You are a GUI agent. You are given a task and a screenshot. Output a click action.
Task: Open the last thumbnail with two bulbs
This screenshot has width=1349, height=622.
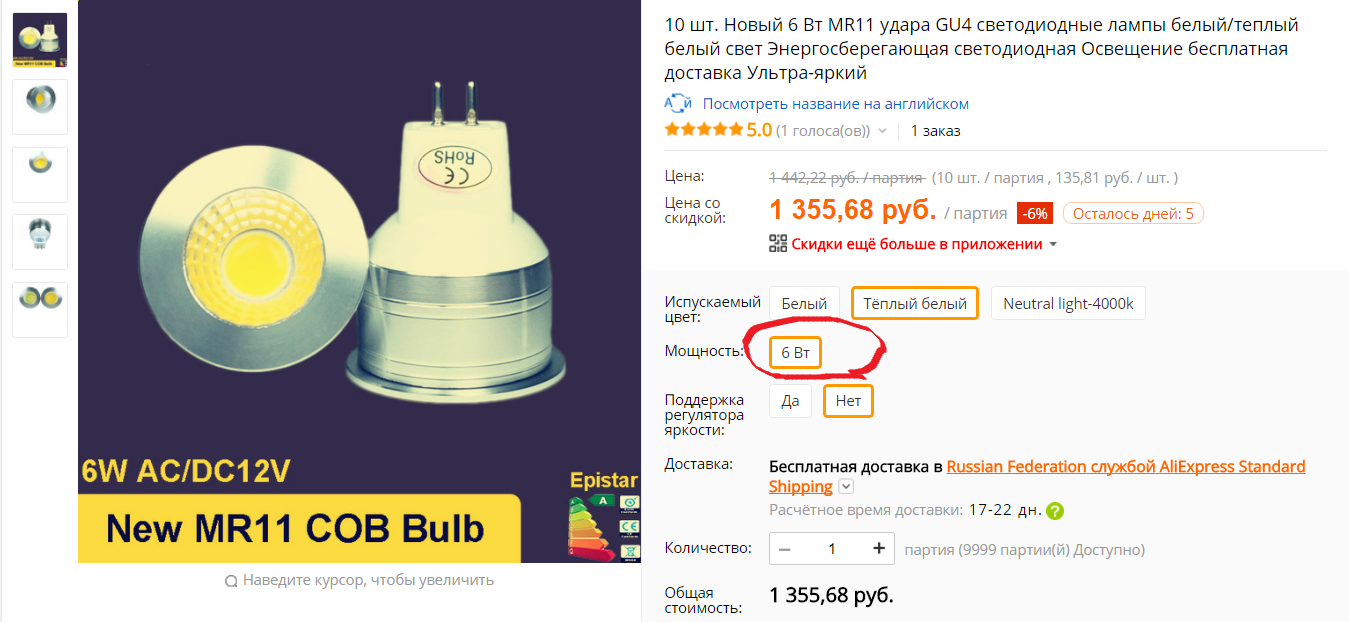tap(40, 310)
